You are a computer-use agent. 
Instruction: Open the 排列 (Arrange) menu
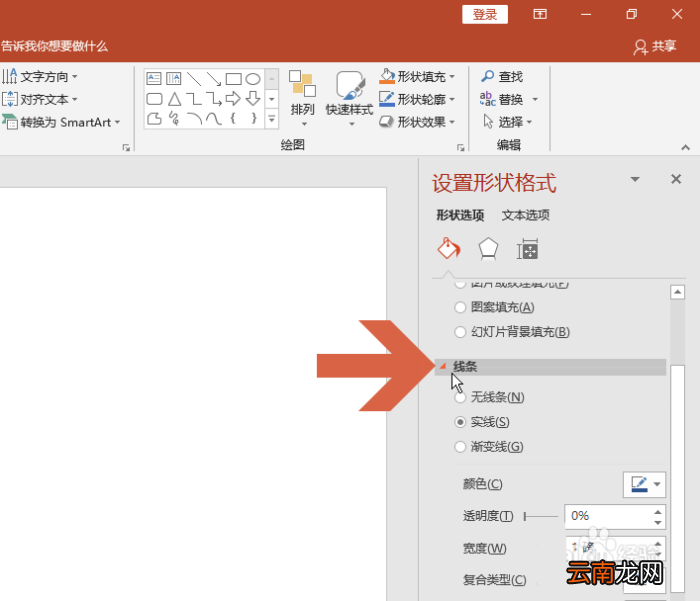302,99
